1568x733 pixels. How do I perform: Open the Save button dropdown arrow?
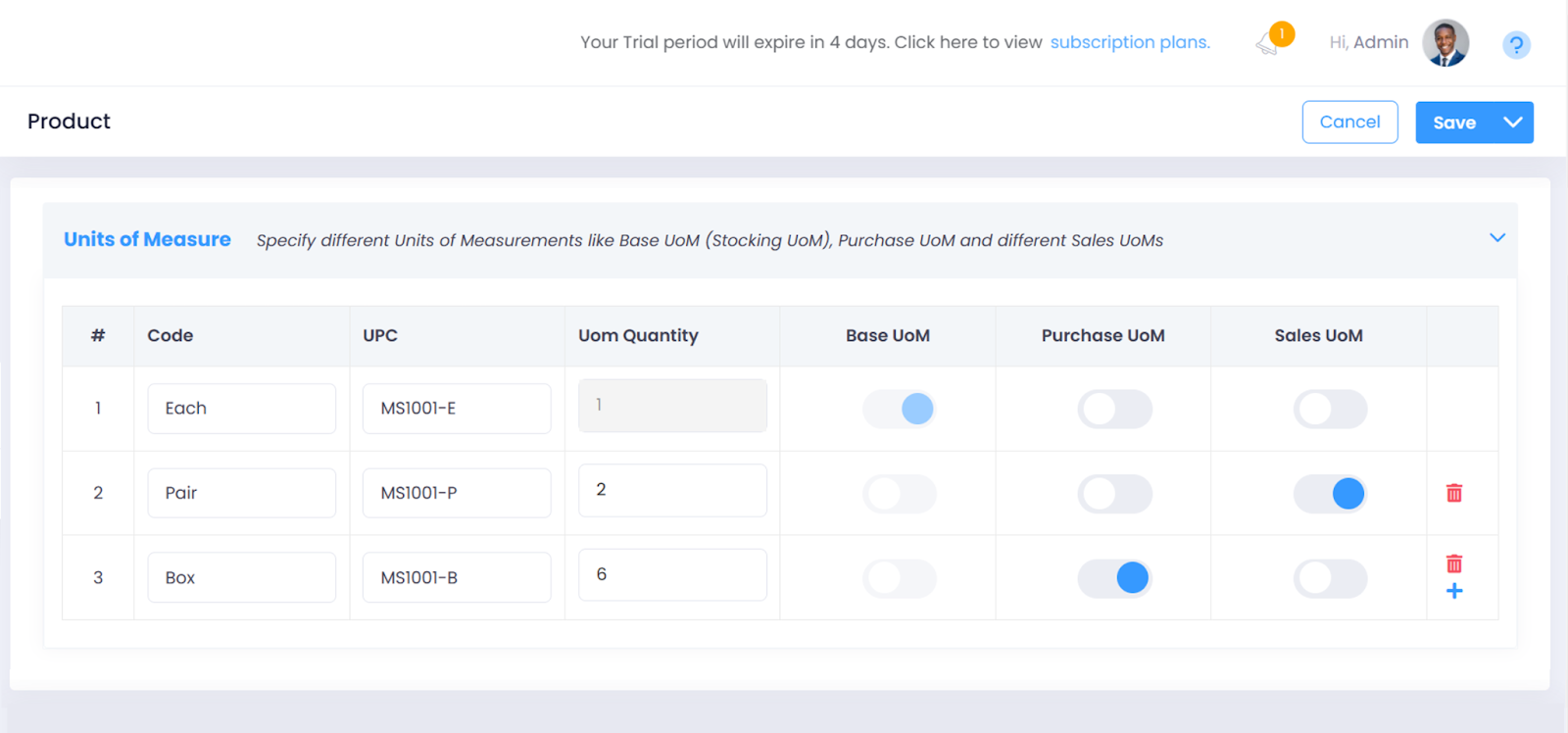[x=1512, y=122]
